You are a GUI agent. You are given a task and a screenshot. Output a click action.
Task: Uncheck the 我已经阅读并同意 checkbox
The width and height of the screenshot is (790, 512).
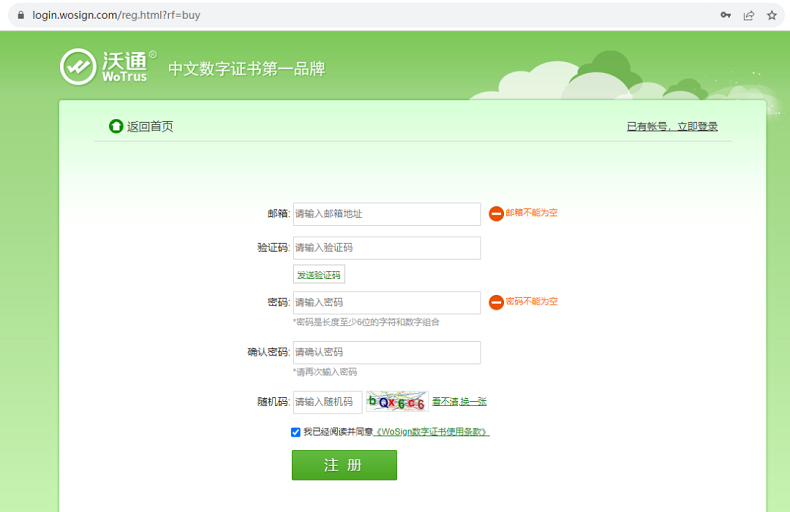pos(296,433)
